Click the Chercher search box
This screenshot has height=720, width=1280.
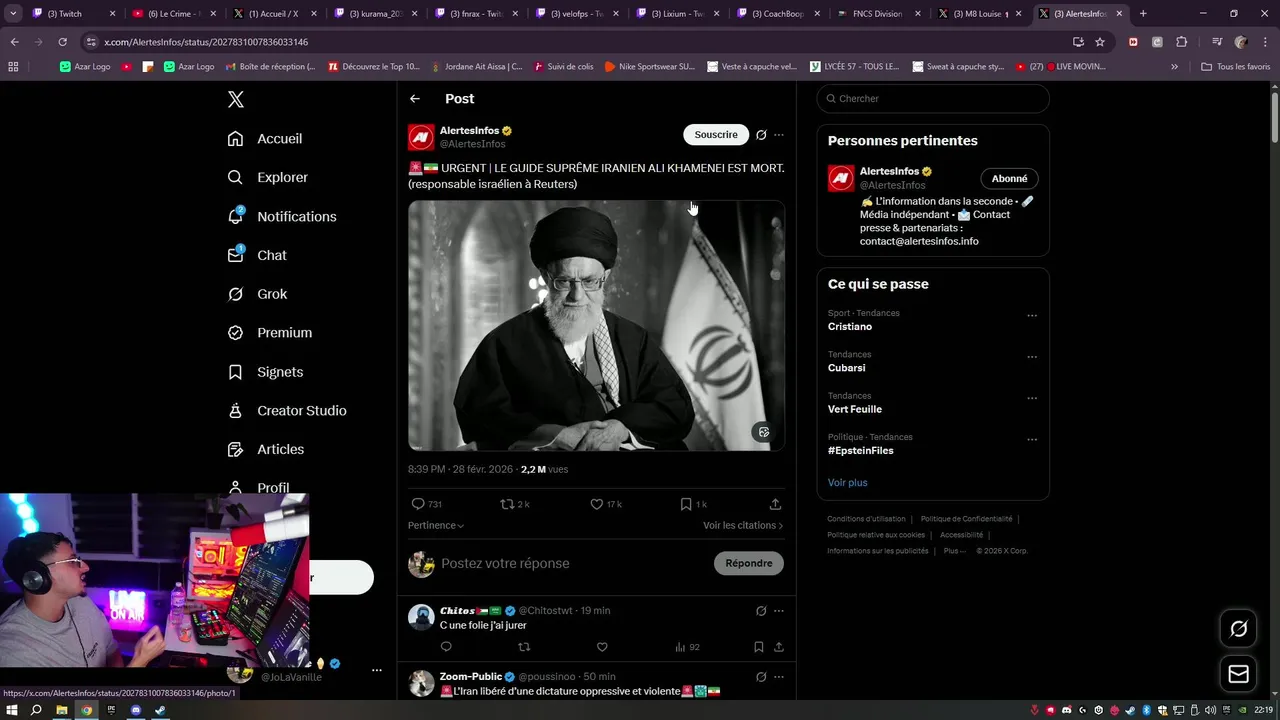coord(933,98)
